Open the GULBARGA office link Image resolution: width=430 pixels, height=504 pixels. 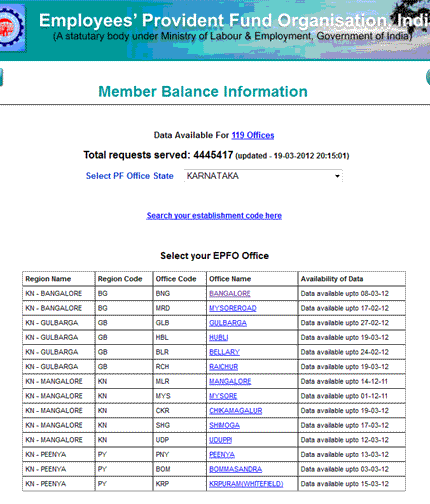click(228, 323)
